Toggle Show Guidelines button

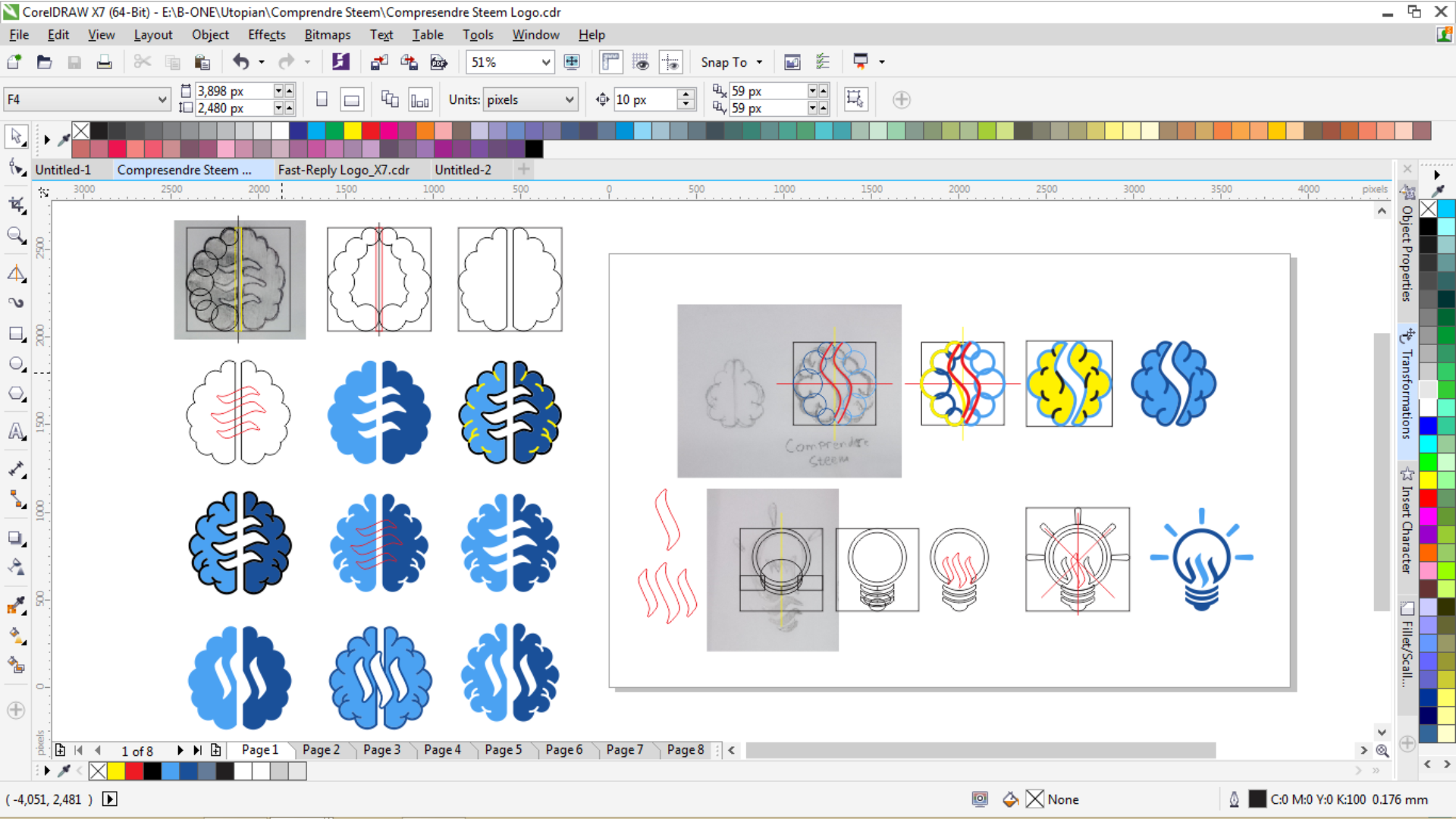[x=671, y=62]
